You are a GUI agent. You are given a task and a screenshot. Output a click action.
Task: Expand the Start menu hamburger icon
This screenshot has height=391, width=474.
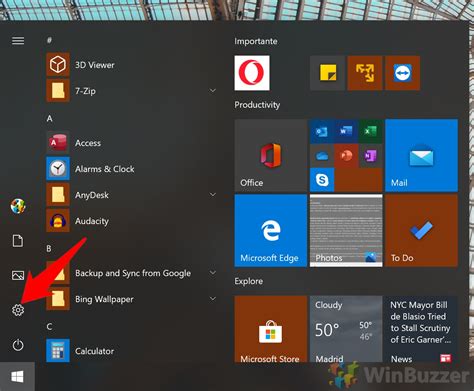pyautogui.click(x=18, y=41)
